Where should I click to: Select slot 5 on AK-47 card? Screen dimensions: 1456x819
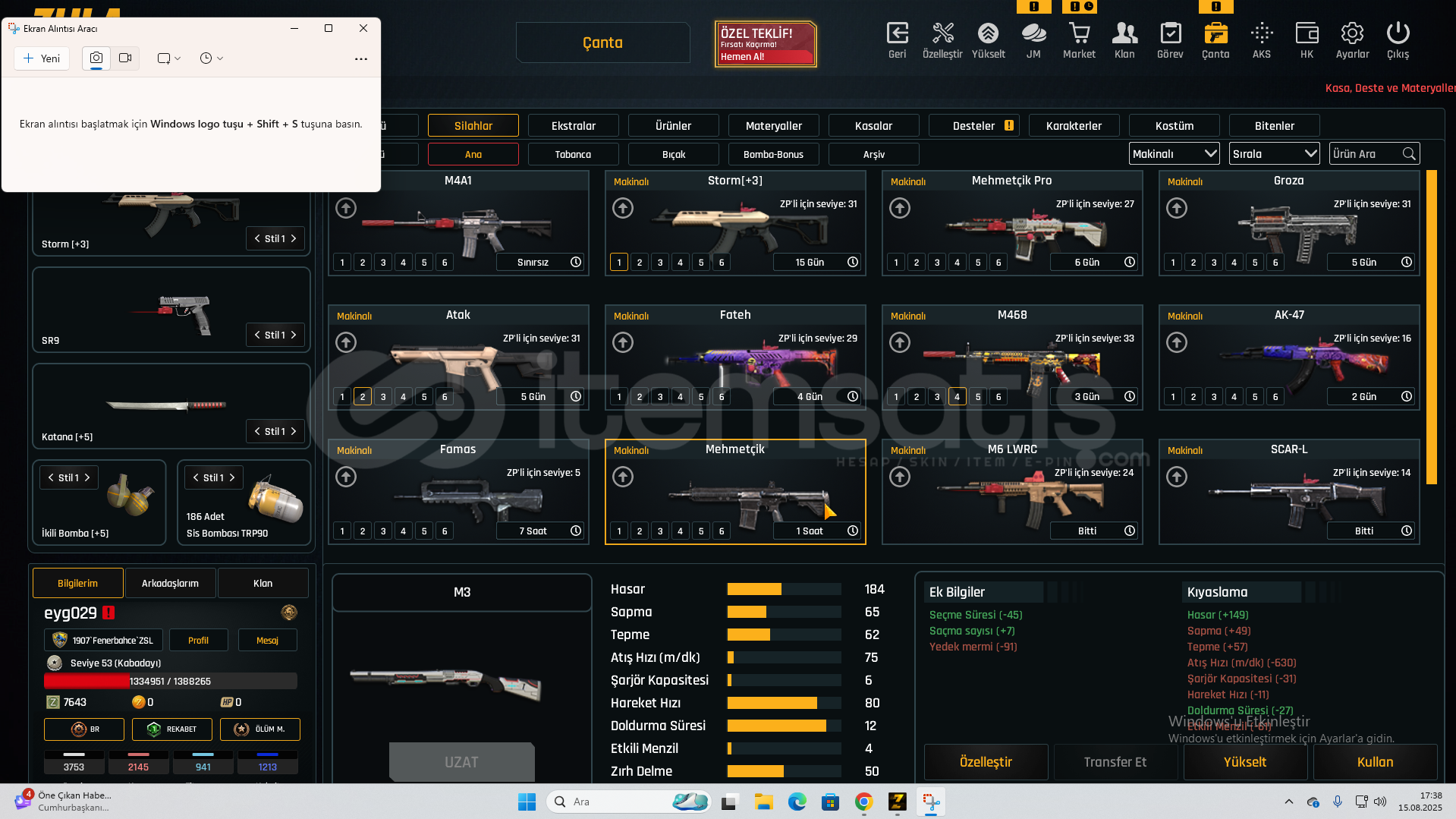click(x=1255, y=396)
